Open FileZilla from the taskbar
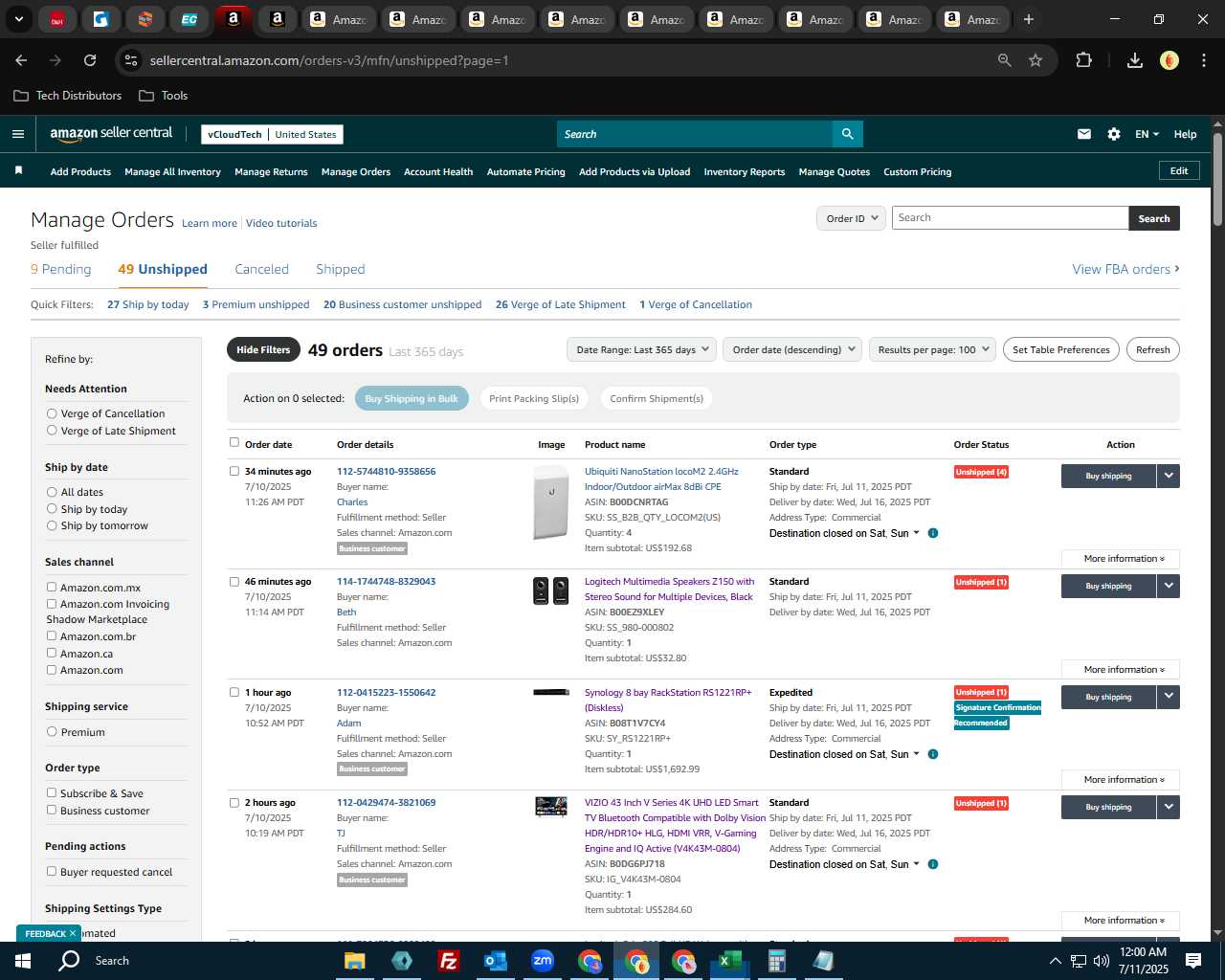The image size is (1225, 980). tap(448, 961)
